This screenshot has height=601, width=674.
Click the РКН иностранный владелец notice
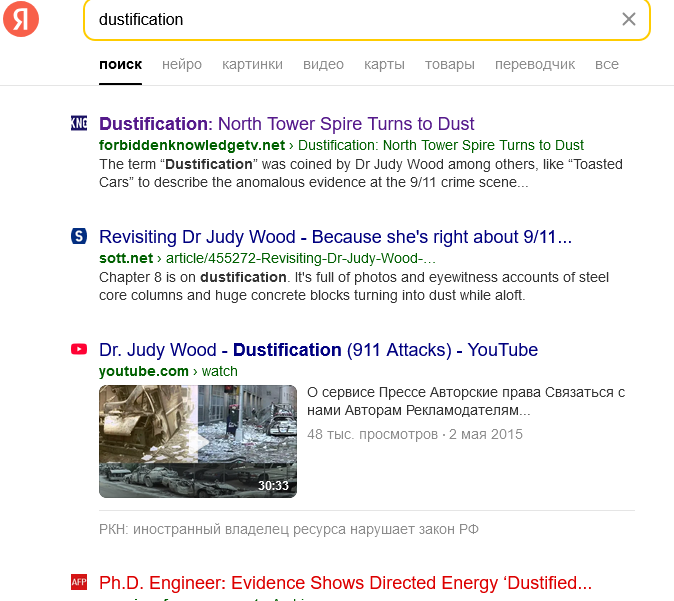(x=288, y=529)
